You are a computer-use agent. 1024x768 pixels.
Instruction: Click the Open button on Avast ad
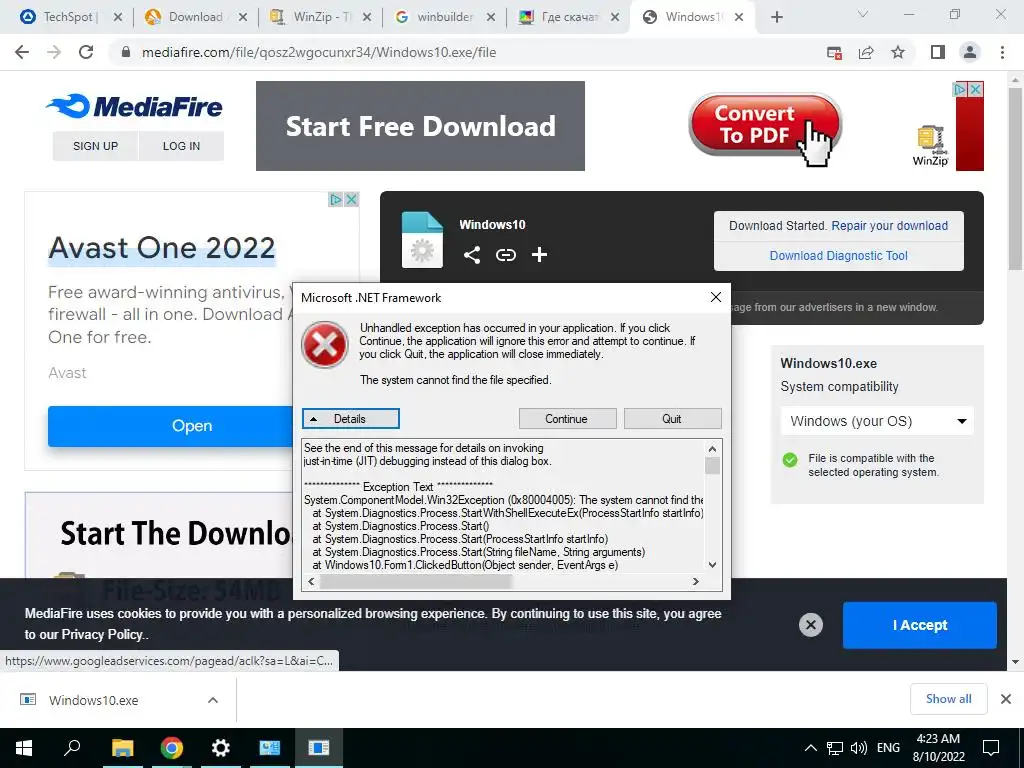pos(171,426)
